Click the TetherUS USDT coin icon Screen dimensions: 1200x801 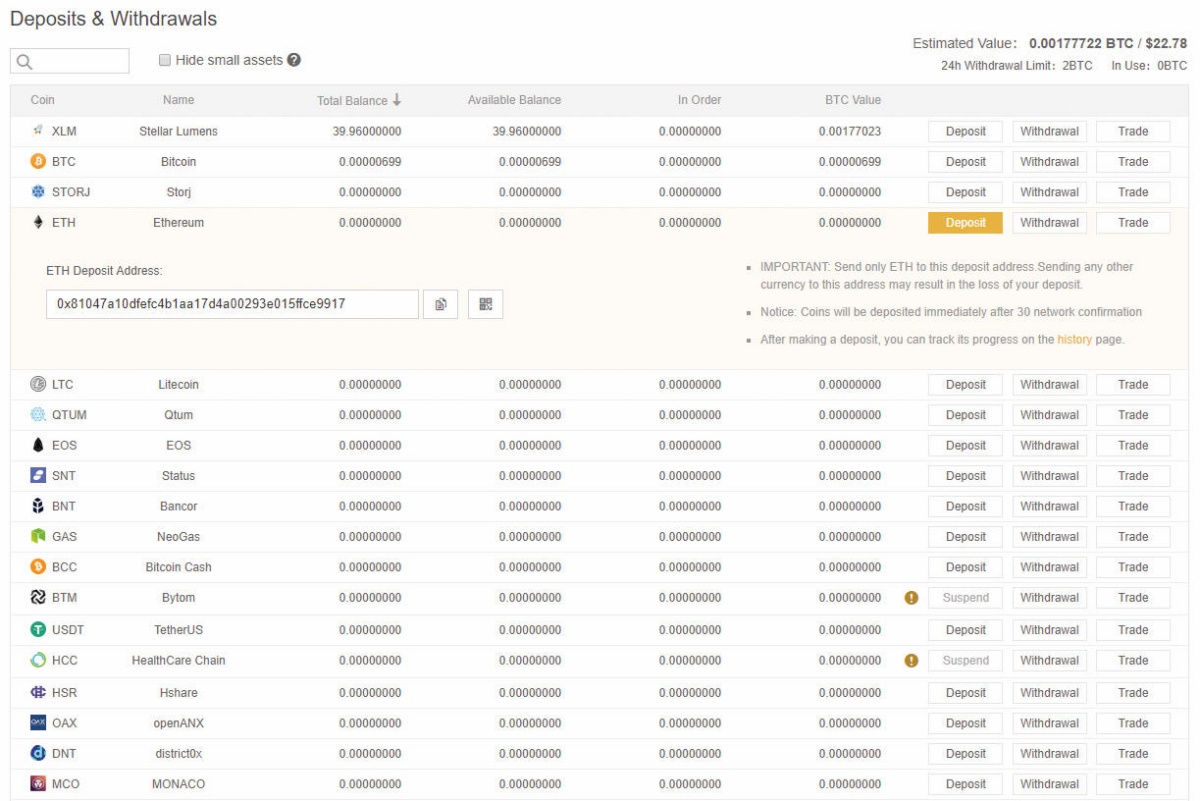pos(38,630)
